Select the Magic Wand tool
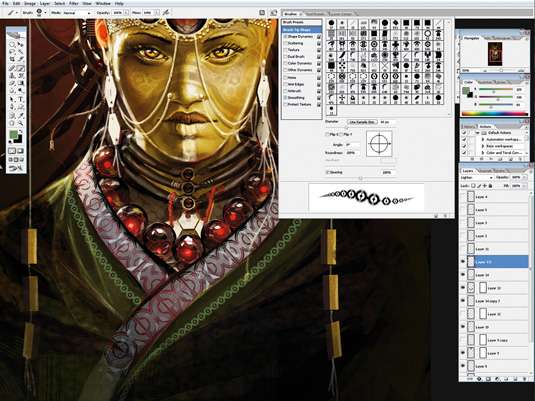Image resolution: width=535 pixels, height=401 pixels. (x=21, y=52)
